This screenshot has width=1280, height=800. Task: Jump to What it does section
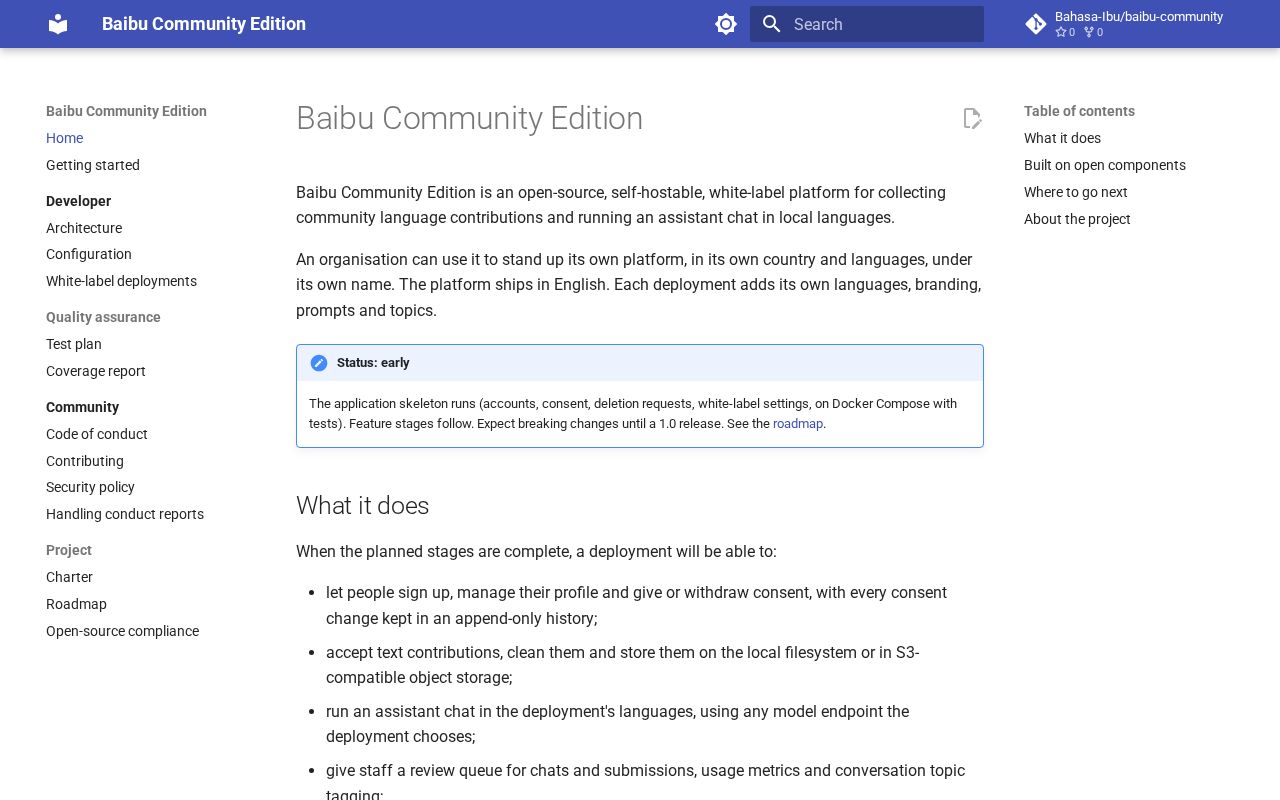tap(1062, 138)
